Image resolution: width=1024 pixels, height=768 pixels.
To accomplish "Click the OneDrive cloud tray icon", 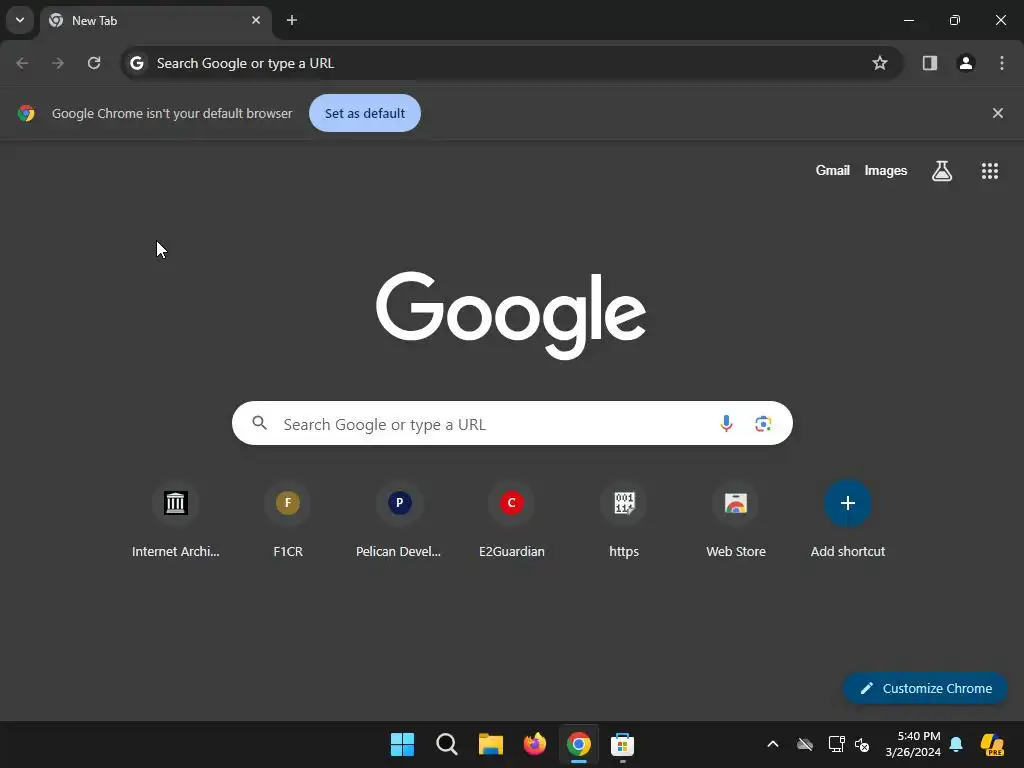I will (x=805, y=744).
